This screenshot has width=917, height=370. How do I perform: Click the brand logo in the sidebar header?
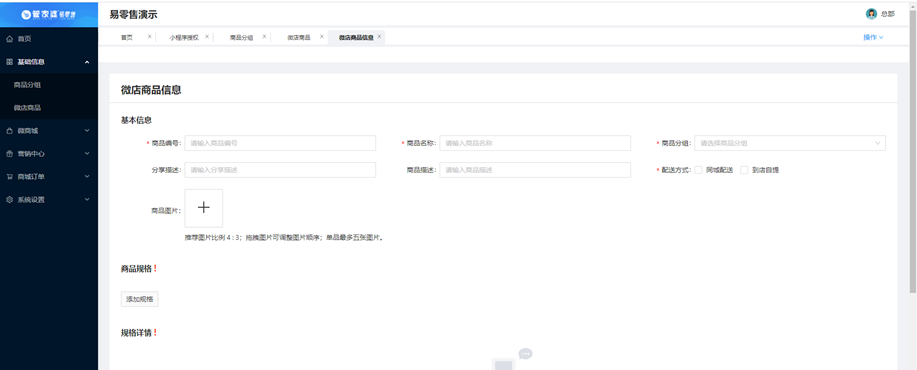coord(49,15)
